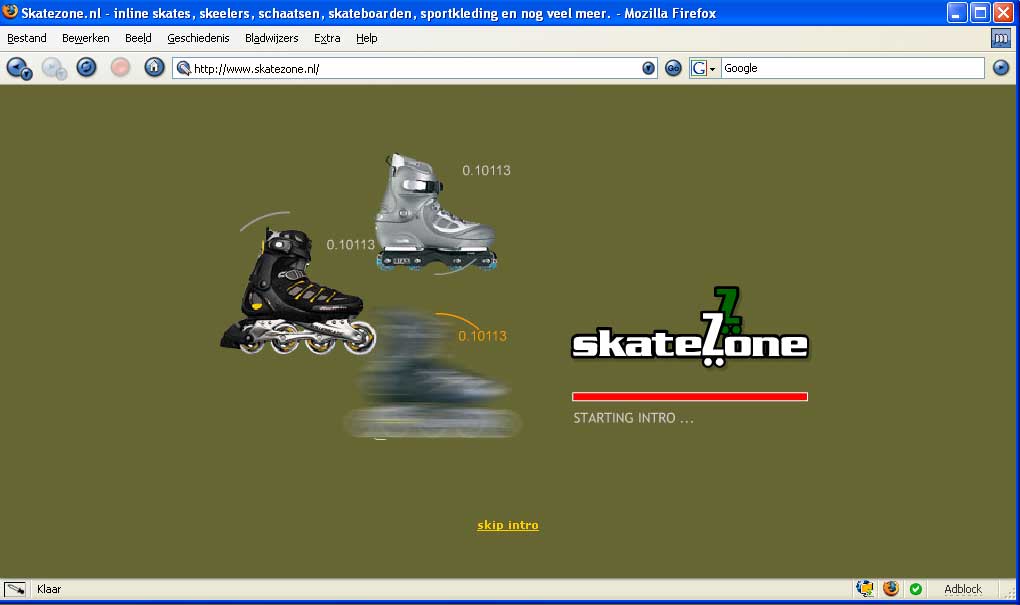1020x605 pixels.
Task: Go to the Home page
Action: [154, 68]
